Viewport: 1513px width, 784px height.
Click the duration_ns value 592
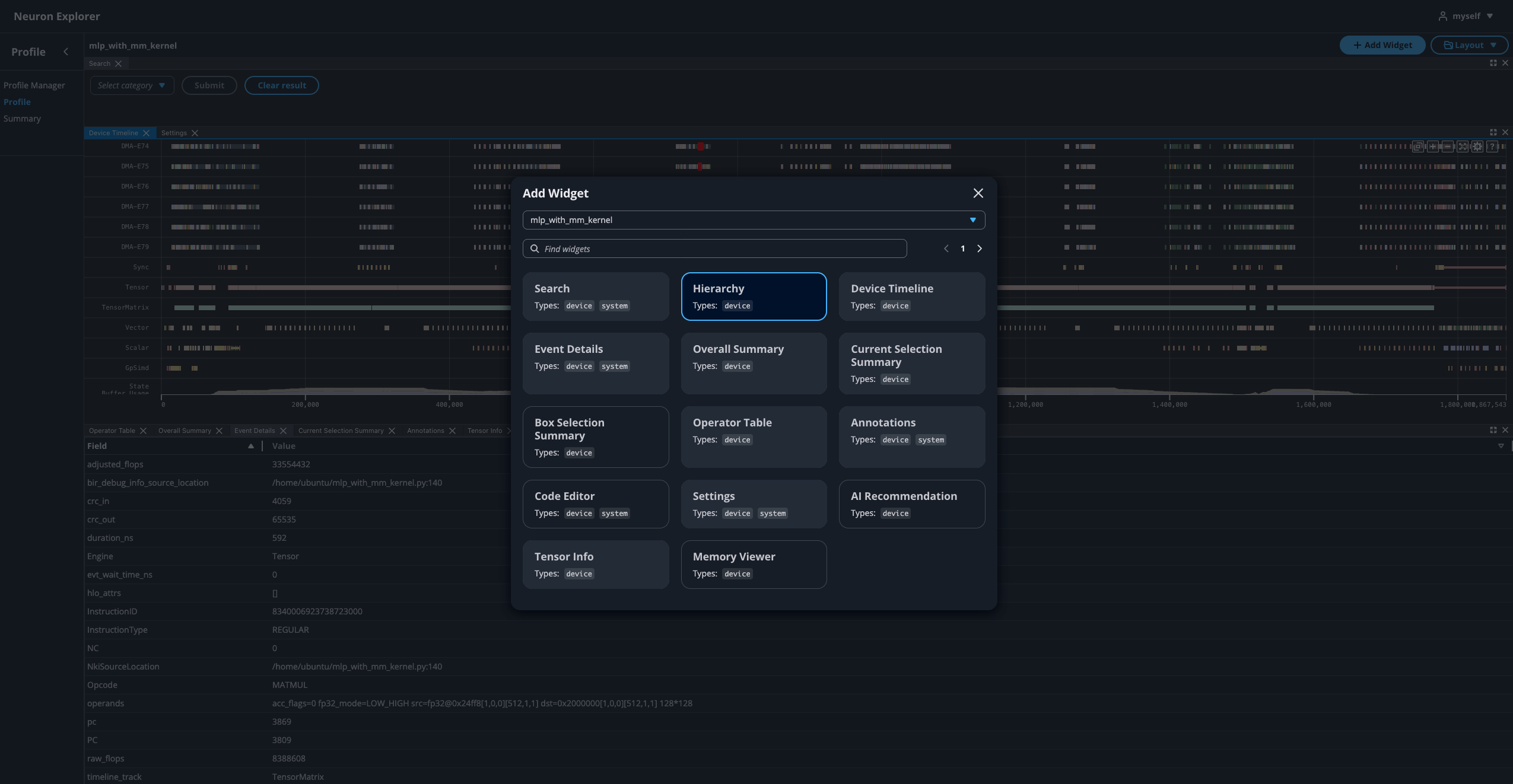279,538
